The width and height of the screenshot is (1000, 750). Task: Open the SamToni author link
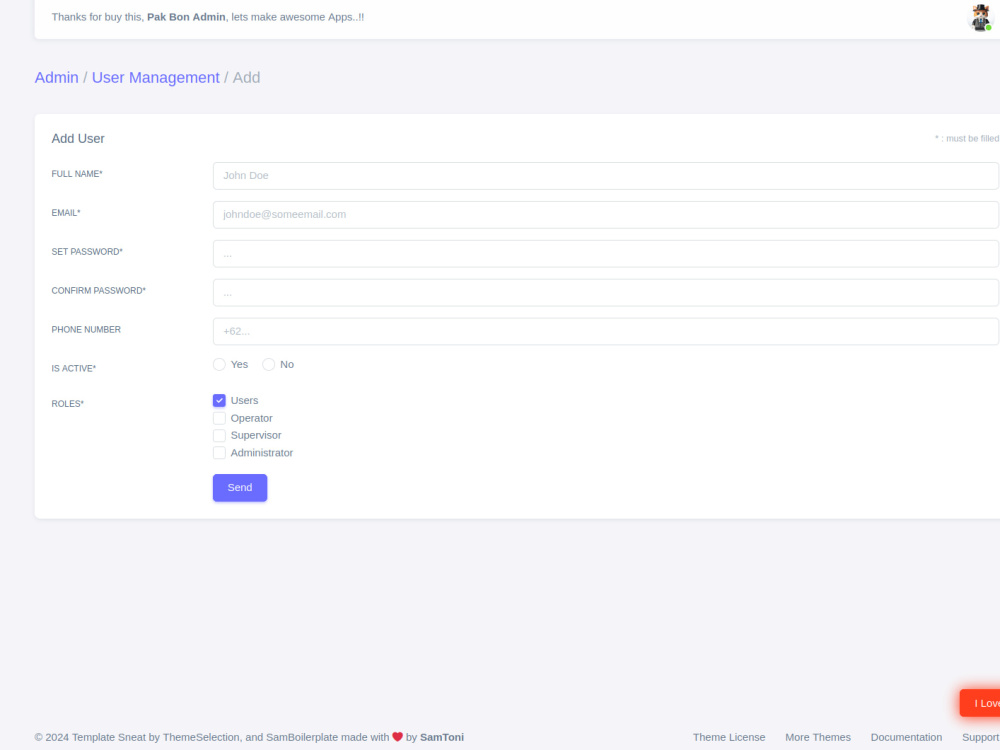coord(442,737)
